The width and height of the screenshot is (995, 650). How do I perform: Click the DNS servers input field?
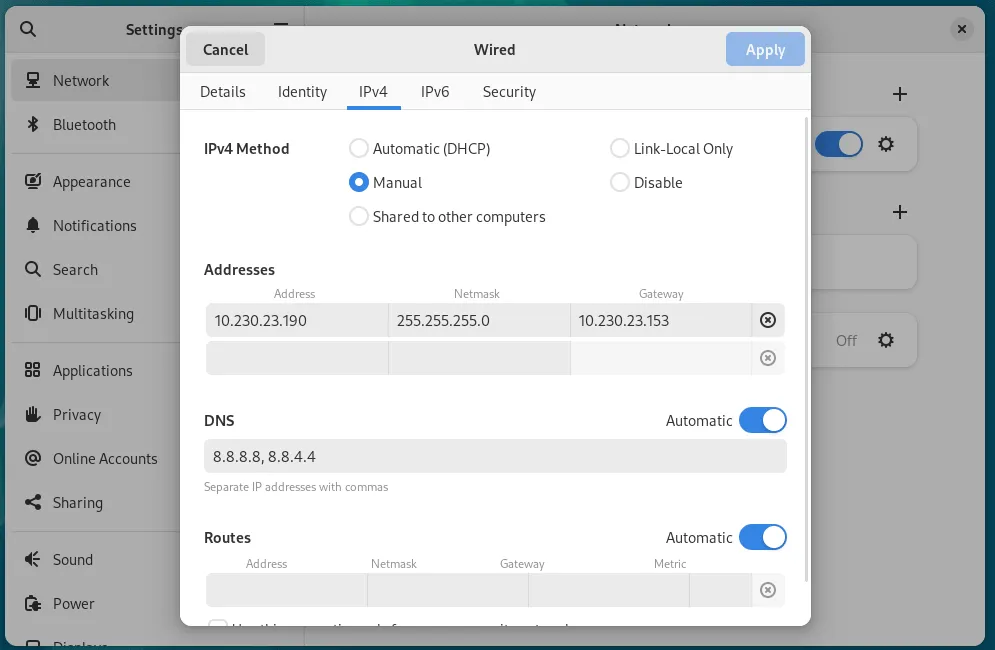coord(495,457)
